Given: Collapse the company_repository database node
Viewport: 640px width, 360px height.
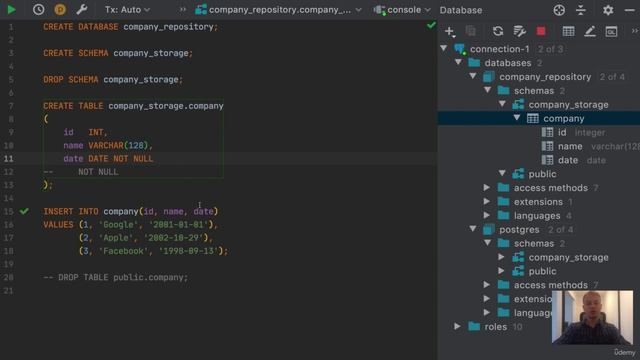Looking at the screenshot, I should coord(473,76).
